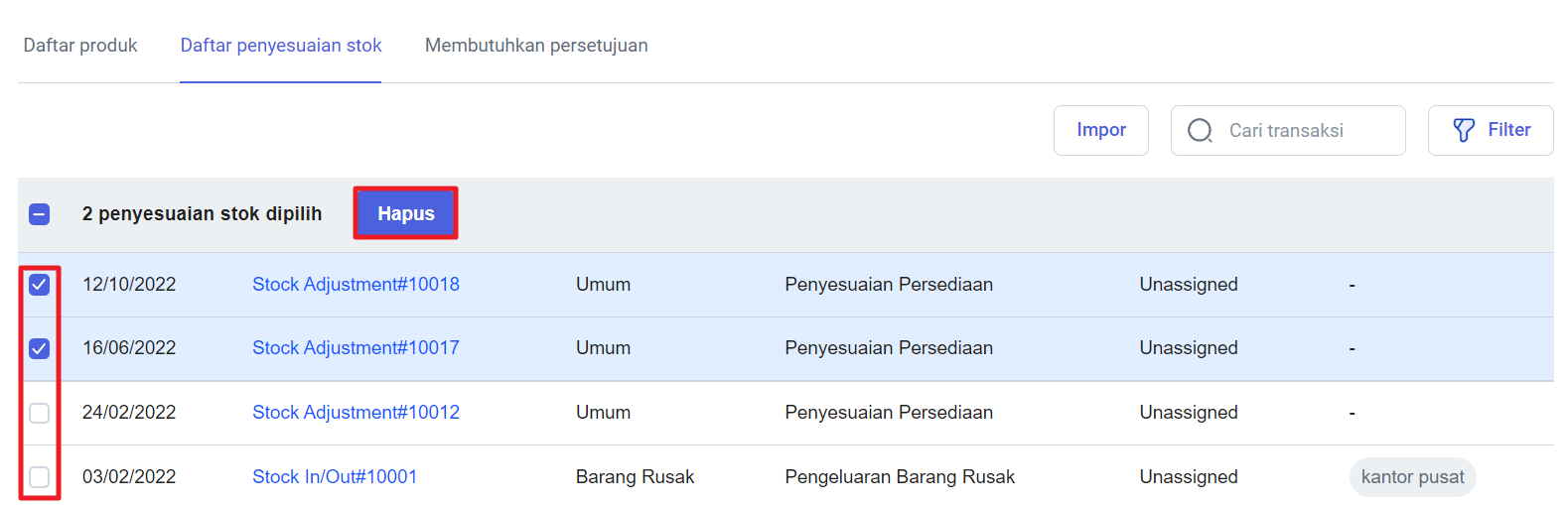Click the kantor pusat tag

pos(1412,477)
